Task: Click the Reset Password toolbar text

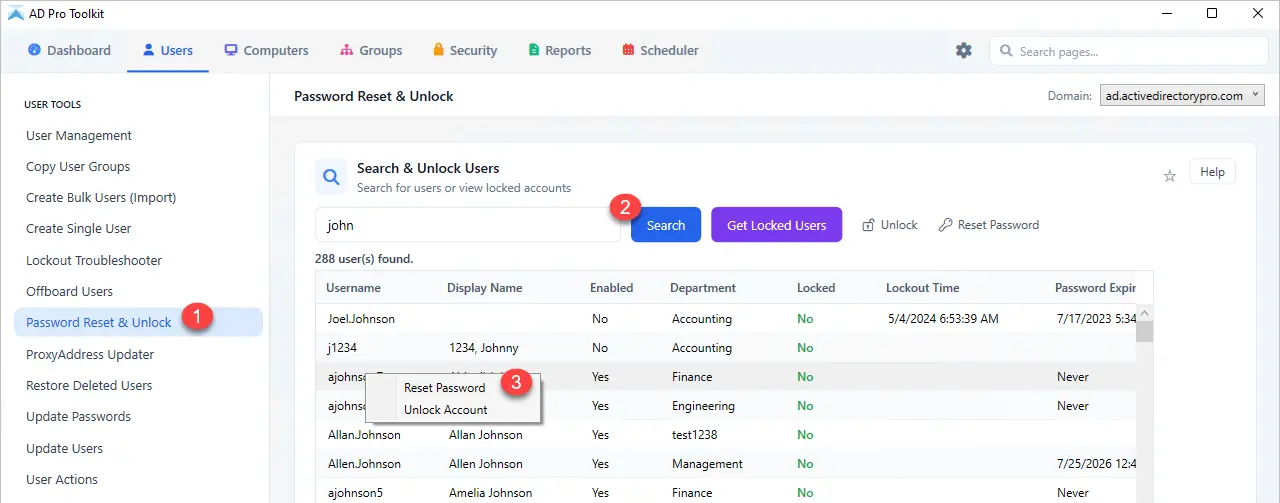Action: [x=998, y=225]
